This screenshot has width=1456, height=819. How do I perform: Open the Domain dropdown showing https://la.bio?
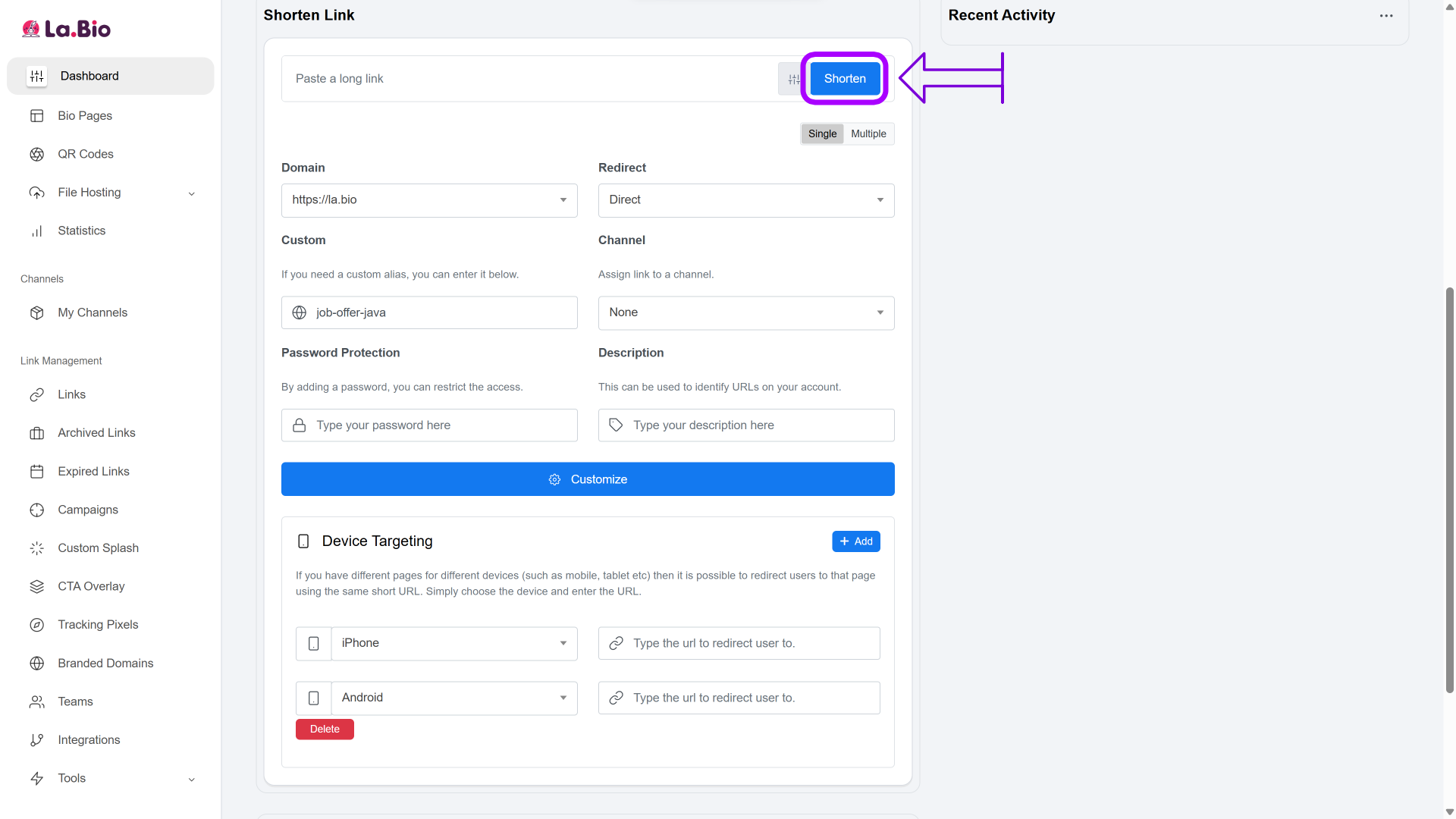pyautogui.click(x=428, y=200)
